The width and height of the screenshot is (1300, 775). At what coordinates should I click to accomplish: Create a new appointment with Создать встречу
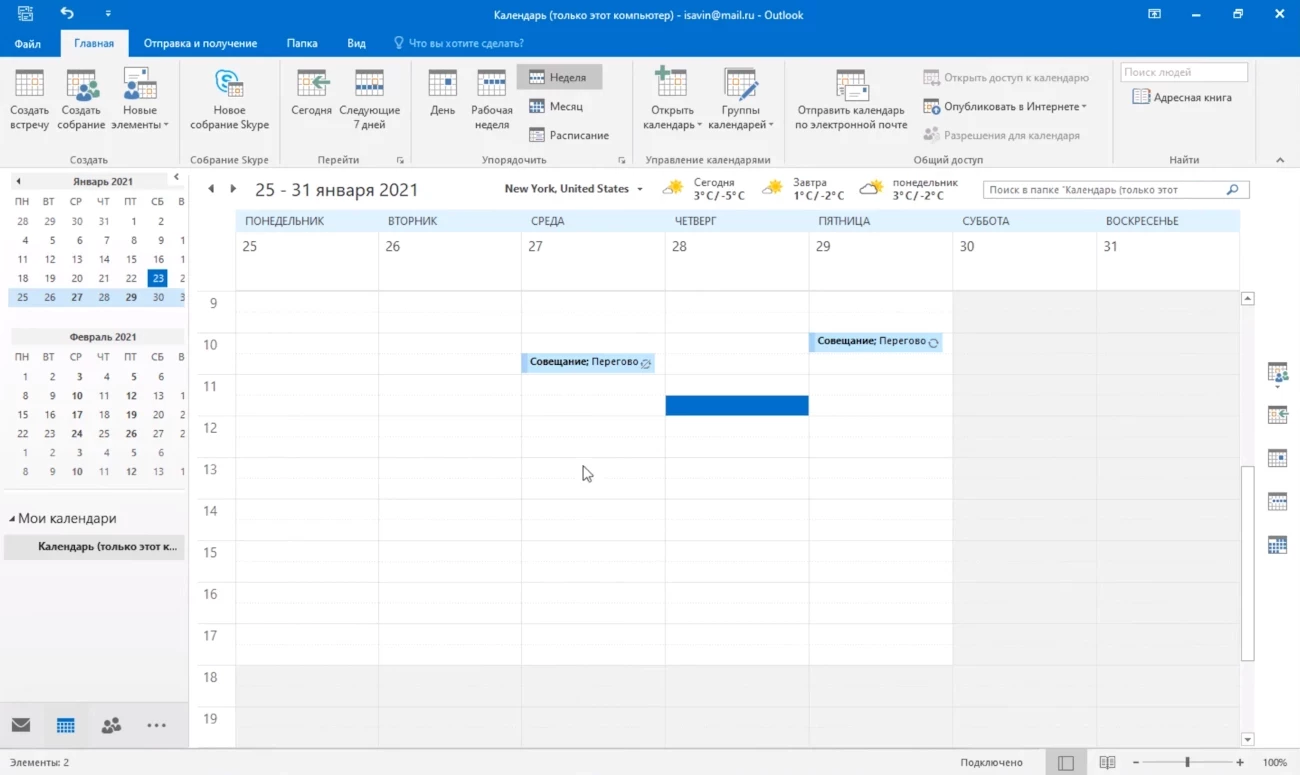pos(29,99)
